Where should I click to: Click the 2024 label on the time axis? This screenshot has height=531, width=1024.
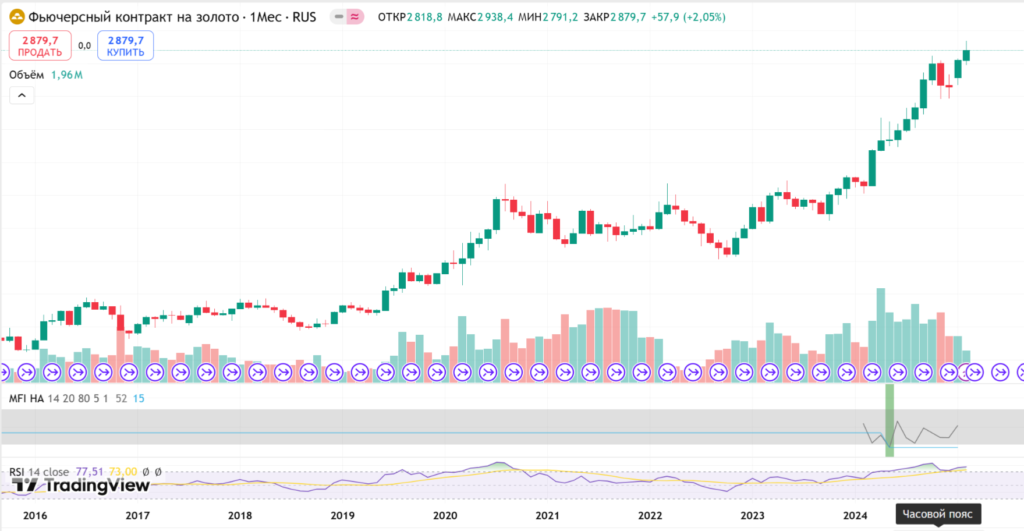tap(855, 515)
